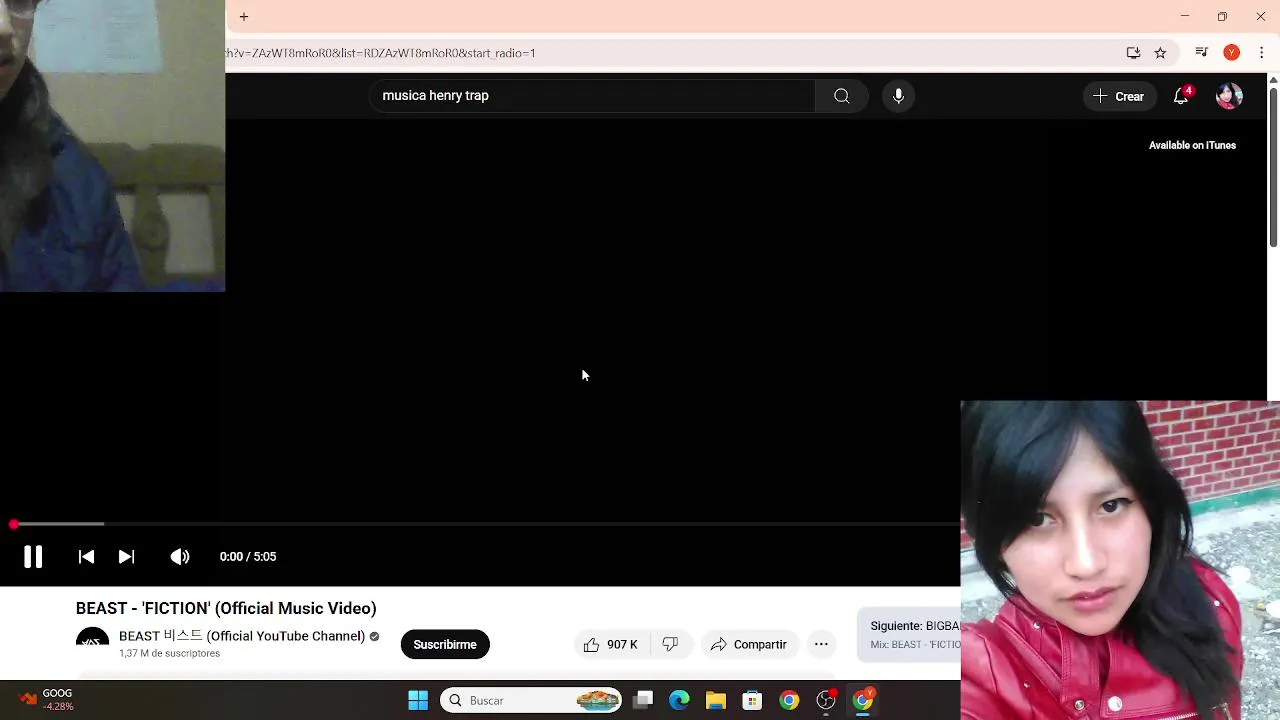This screenshot has width=1280, height=720.
Task: Open the YouTube account avatar menu
Action: [x=1229, y=96]
